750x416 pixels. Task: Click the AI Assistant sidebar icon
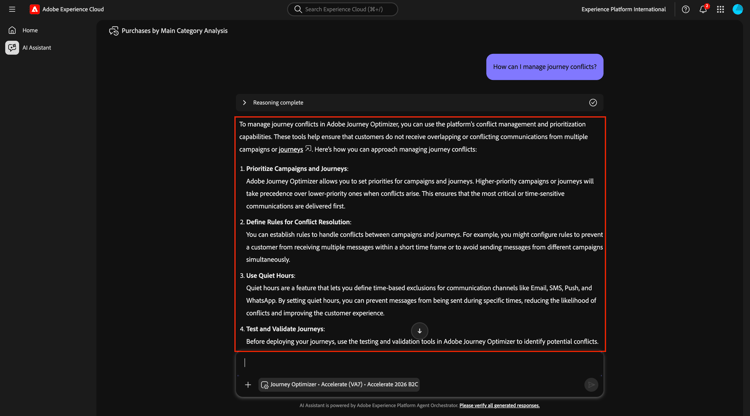pyautogui.click(x=12, y=48)
